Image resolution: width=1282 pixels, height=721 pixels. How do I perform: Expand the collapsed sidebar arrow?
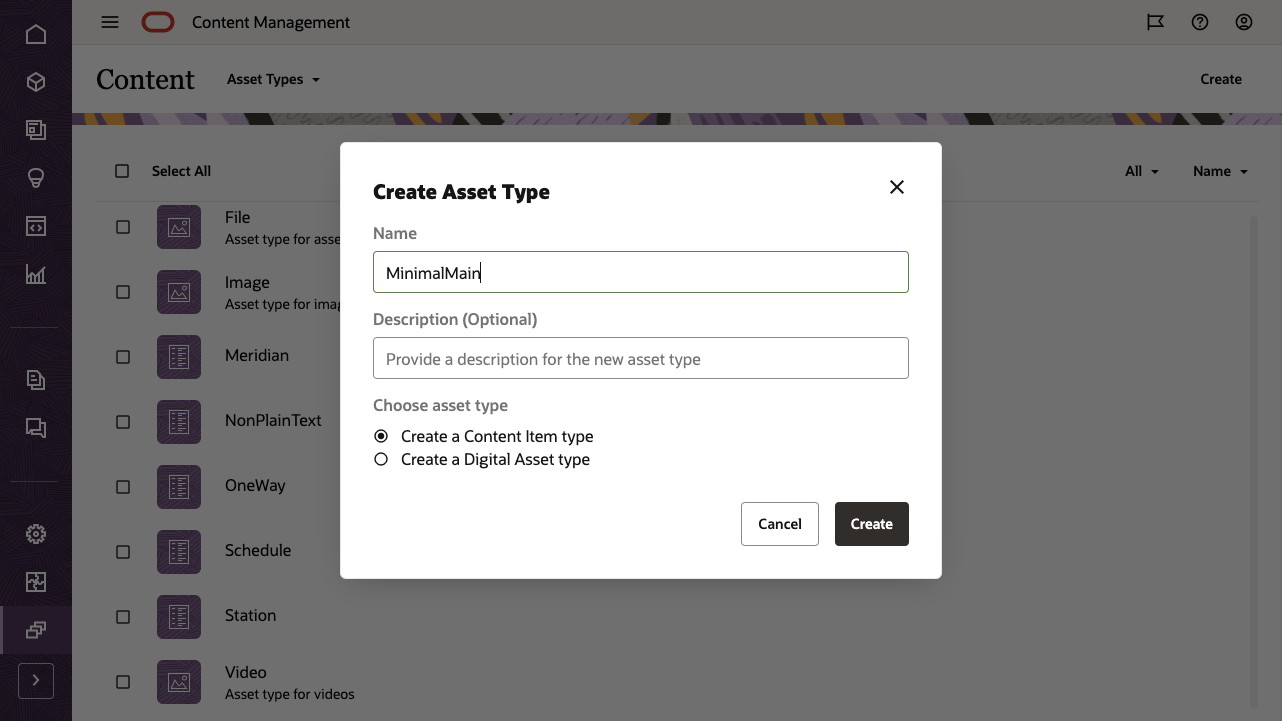[x=35, y=680]
